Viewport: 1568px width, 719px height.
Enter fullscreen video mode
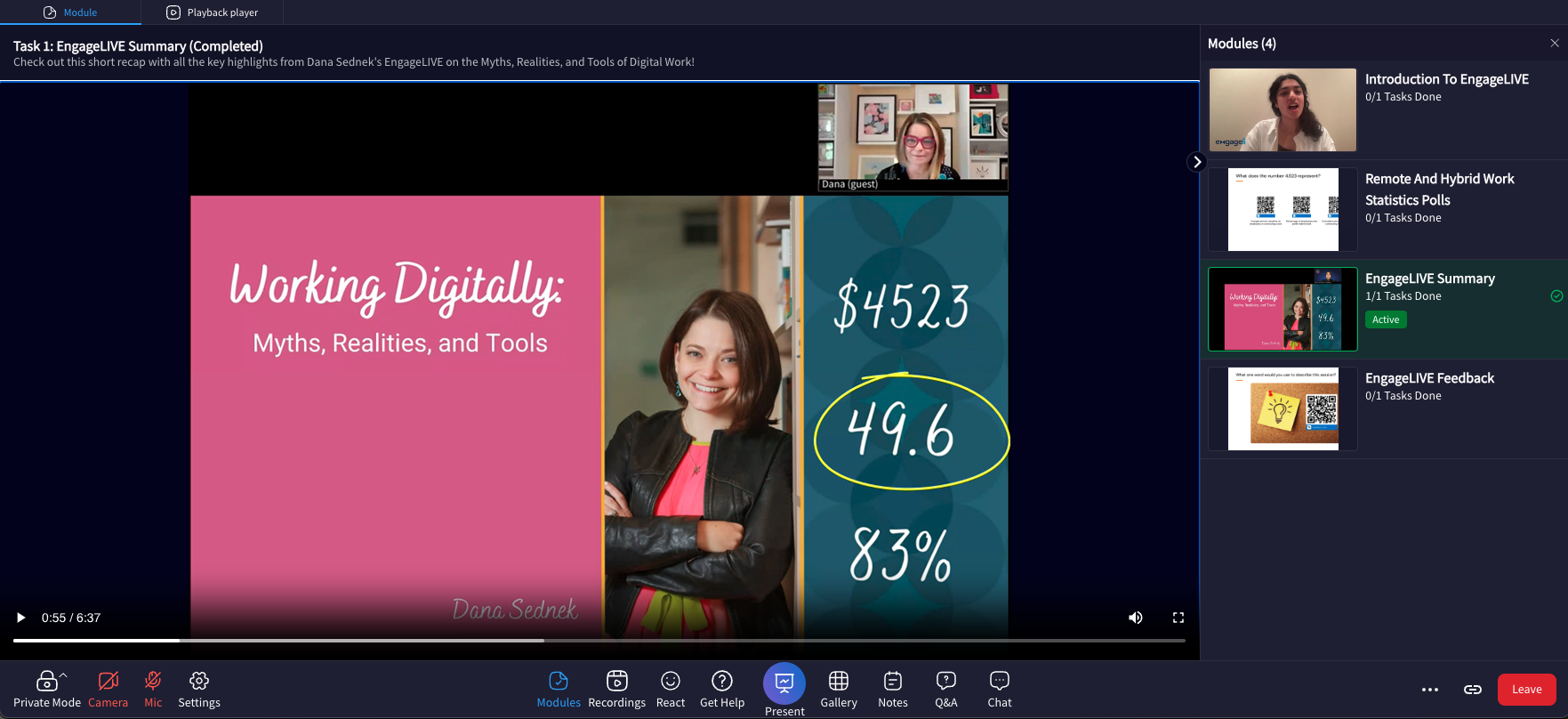pos(1178,618)
